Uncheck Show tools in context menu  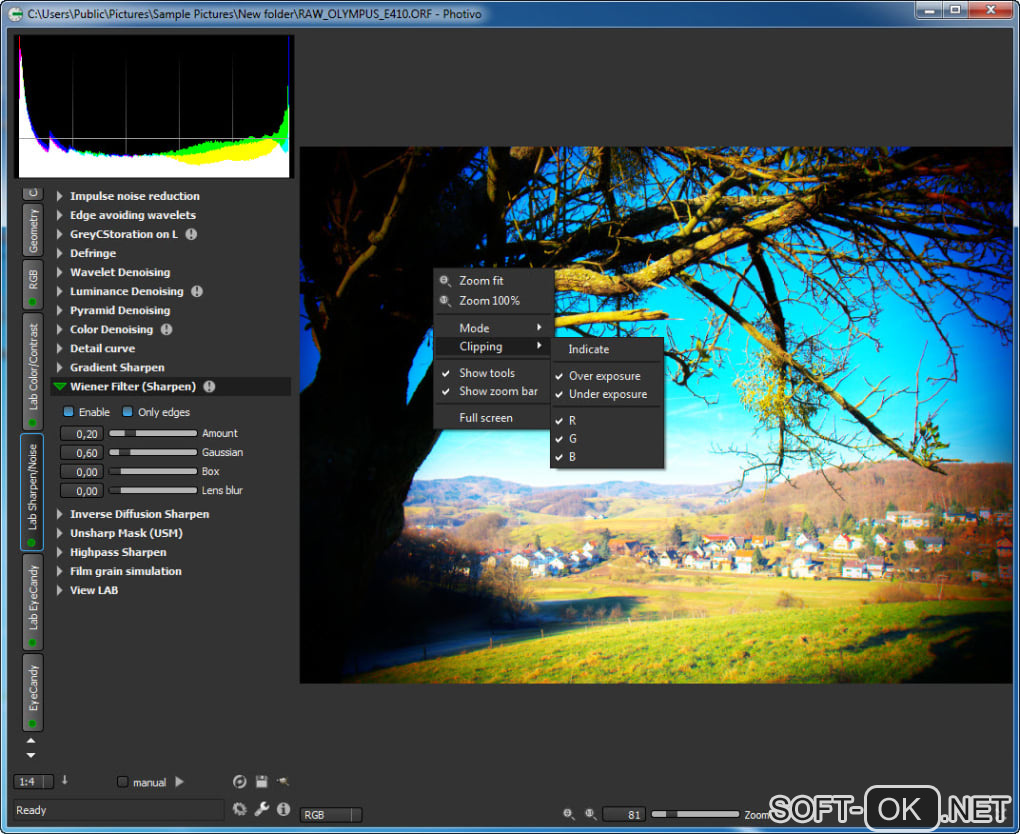(x=492, y=373)
